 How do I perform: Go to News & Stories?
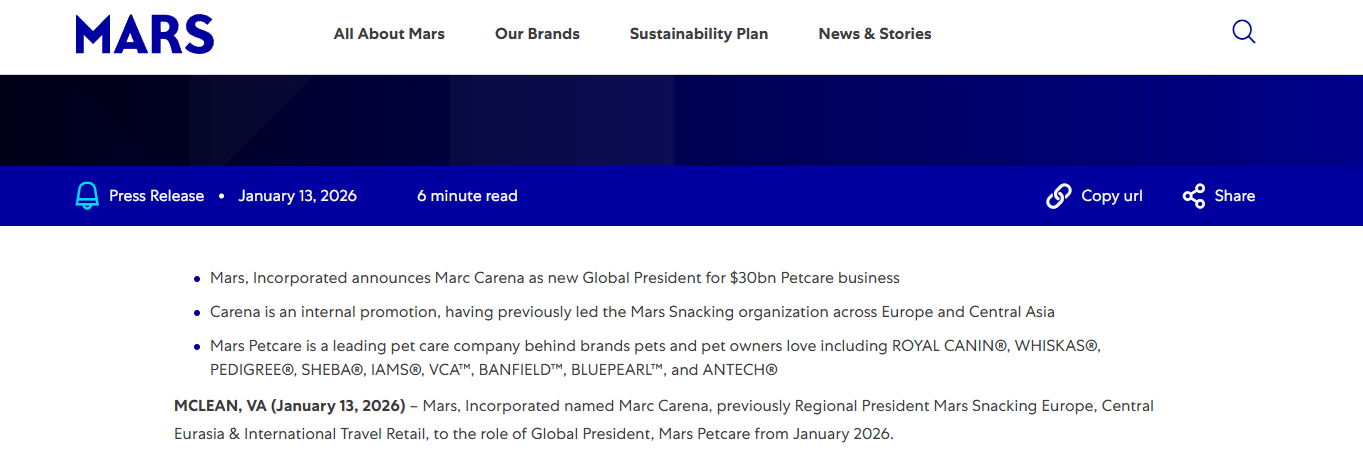click(874, 34)
